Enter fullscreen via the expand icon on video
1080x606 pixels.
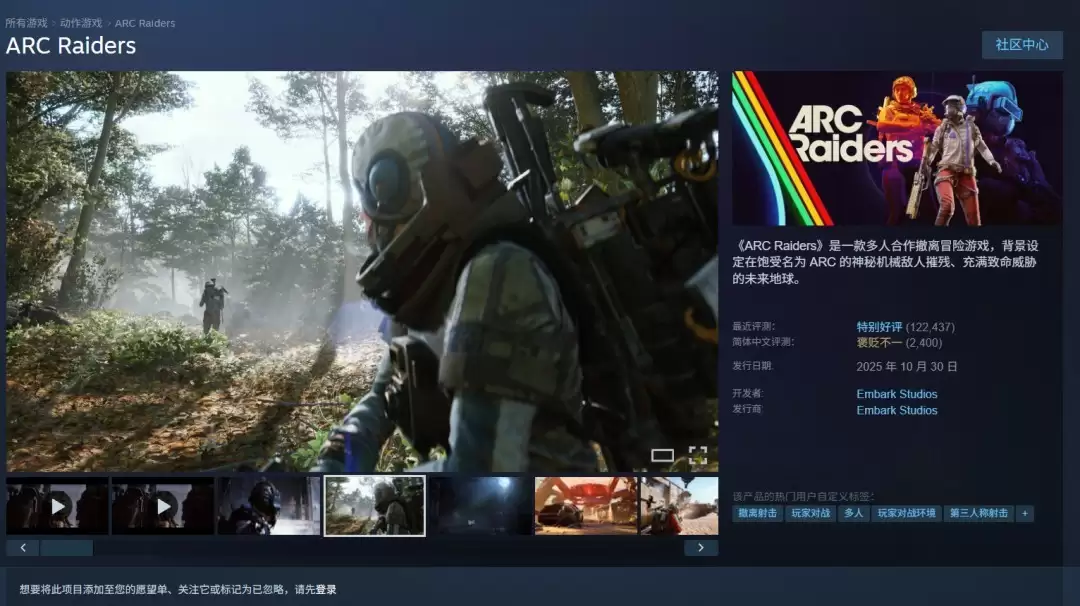click(x=700, y=455)
